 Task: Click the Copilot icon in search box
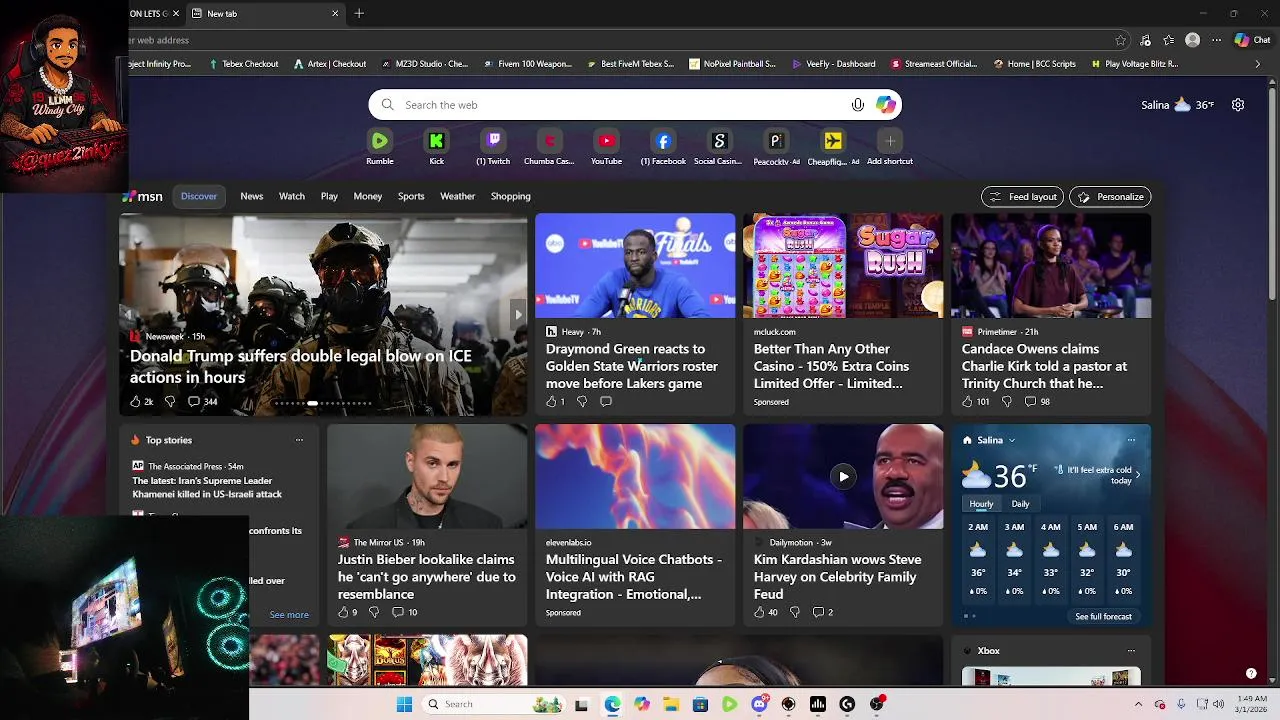point(886,105)
